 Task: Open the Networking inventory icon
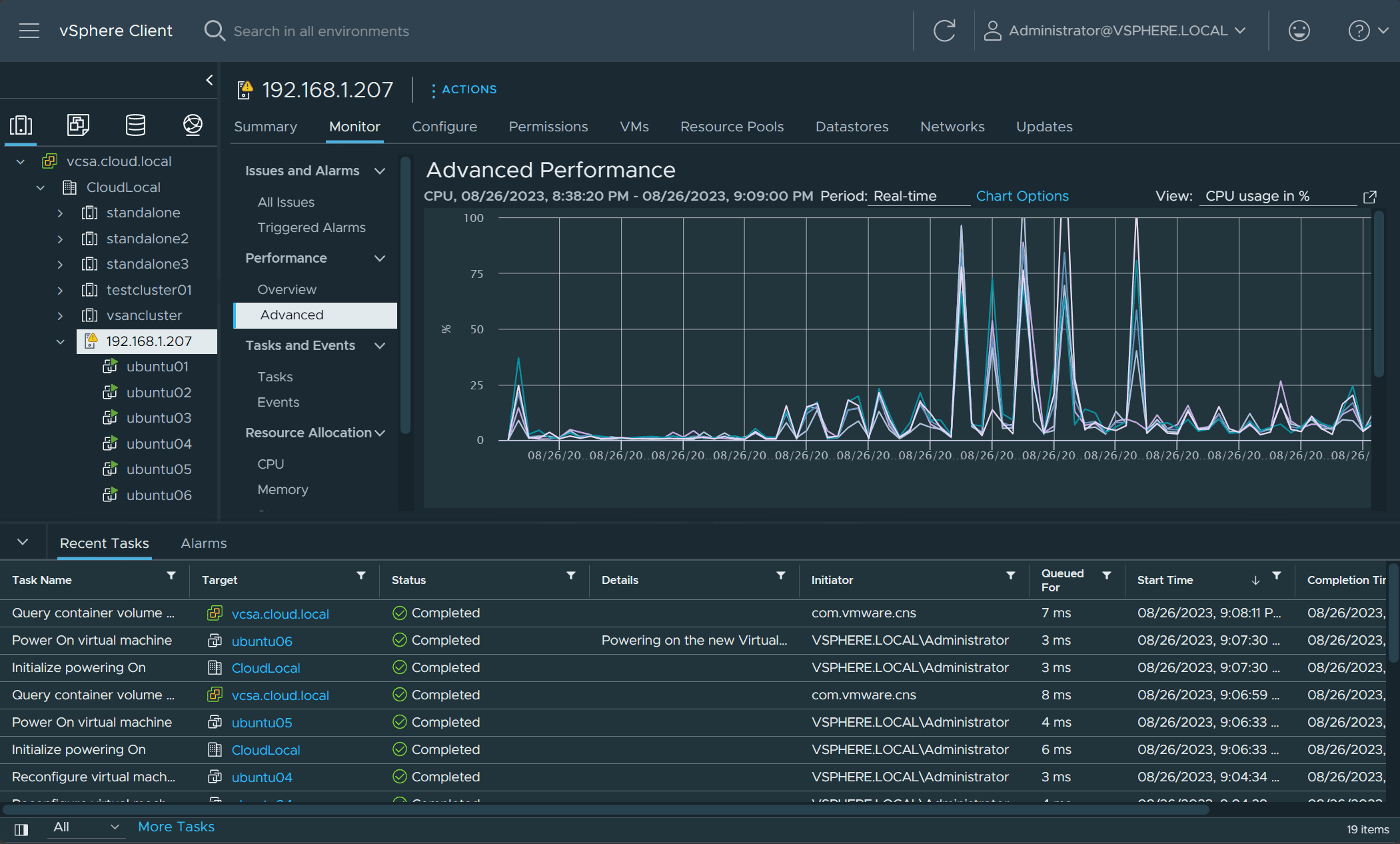pos(193,125)
